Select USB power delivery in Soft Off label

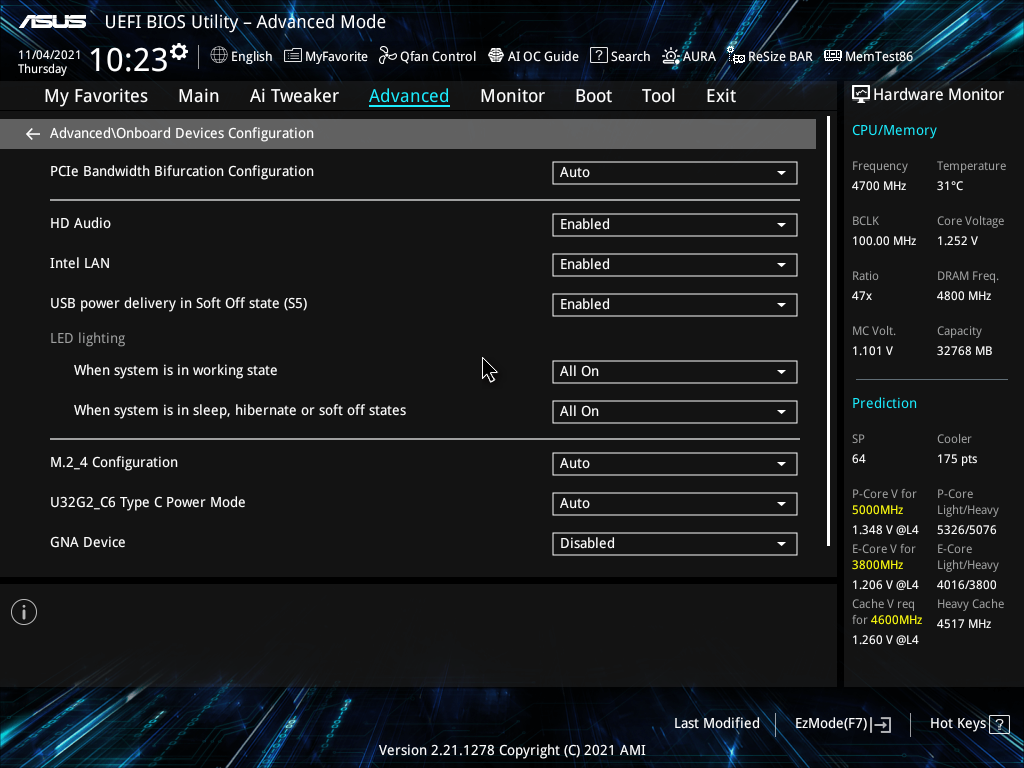178,303
